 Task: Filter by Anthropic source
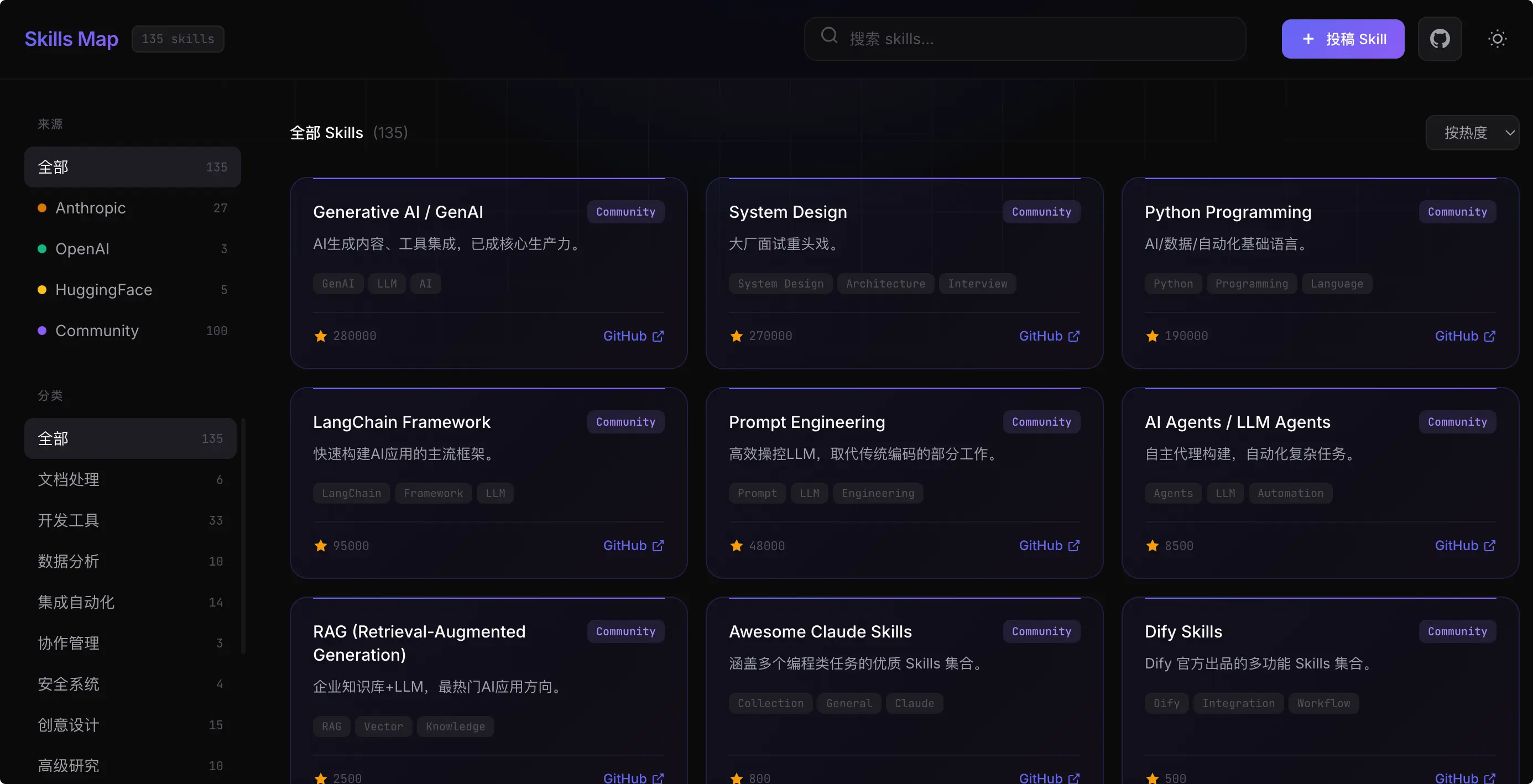point(132,208)
